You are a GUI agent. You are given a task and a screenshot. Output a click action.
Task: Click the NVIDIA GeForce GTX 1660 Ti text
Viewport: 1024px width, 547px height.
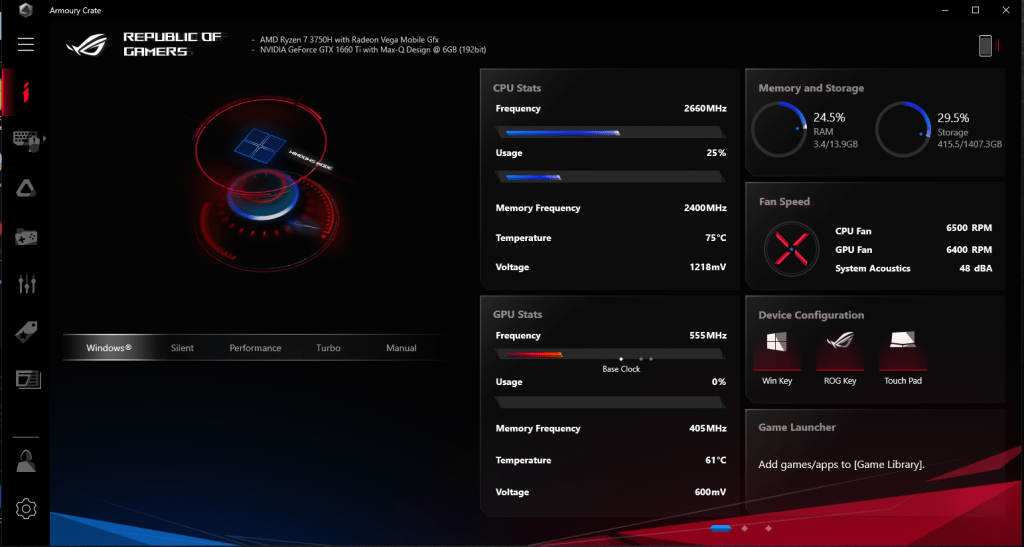point(373,50)
